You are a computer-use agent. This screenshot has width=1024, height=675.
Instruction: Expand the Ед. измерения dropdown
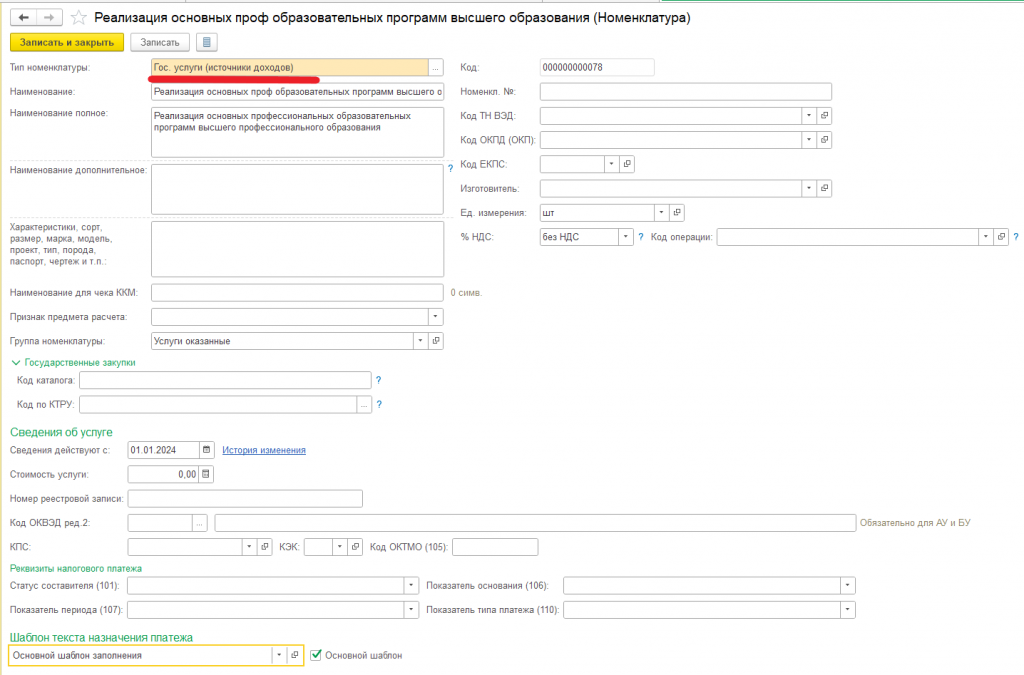(x=661, y=212)
